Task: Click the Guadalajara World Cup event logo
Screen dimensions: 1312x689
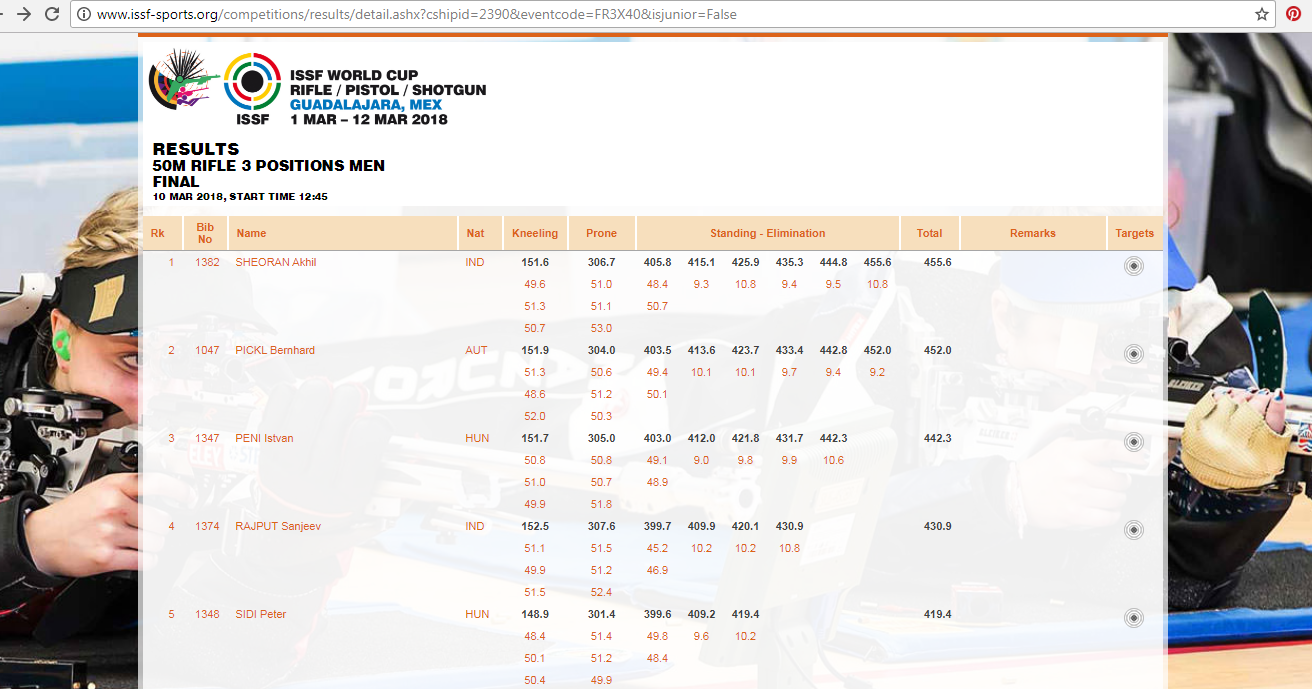Action: (183, 79)
